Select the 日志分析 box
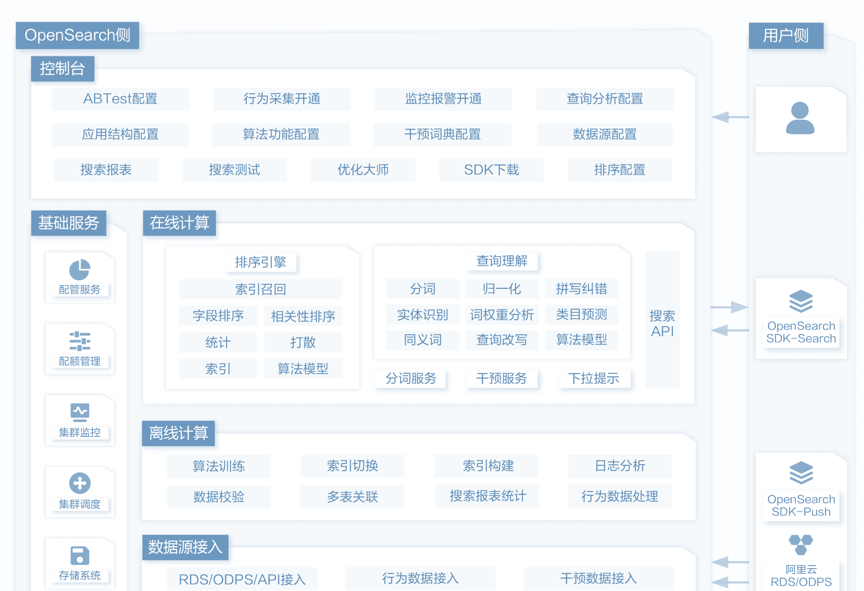Image resolution: width=864 pixels, height=591 pixels. coord(620,466)
